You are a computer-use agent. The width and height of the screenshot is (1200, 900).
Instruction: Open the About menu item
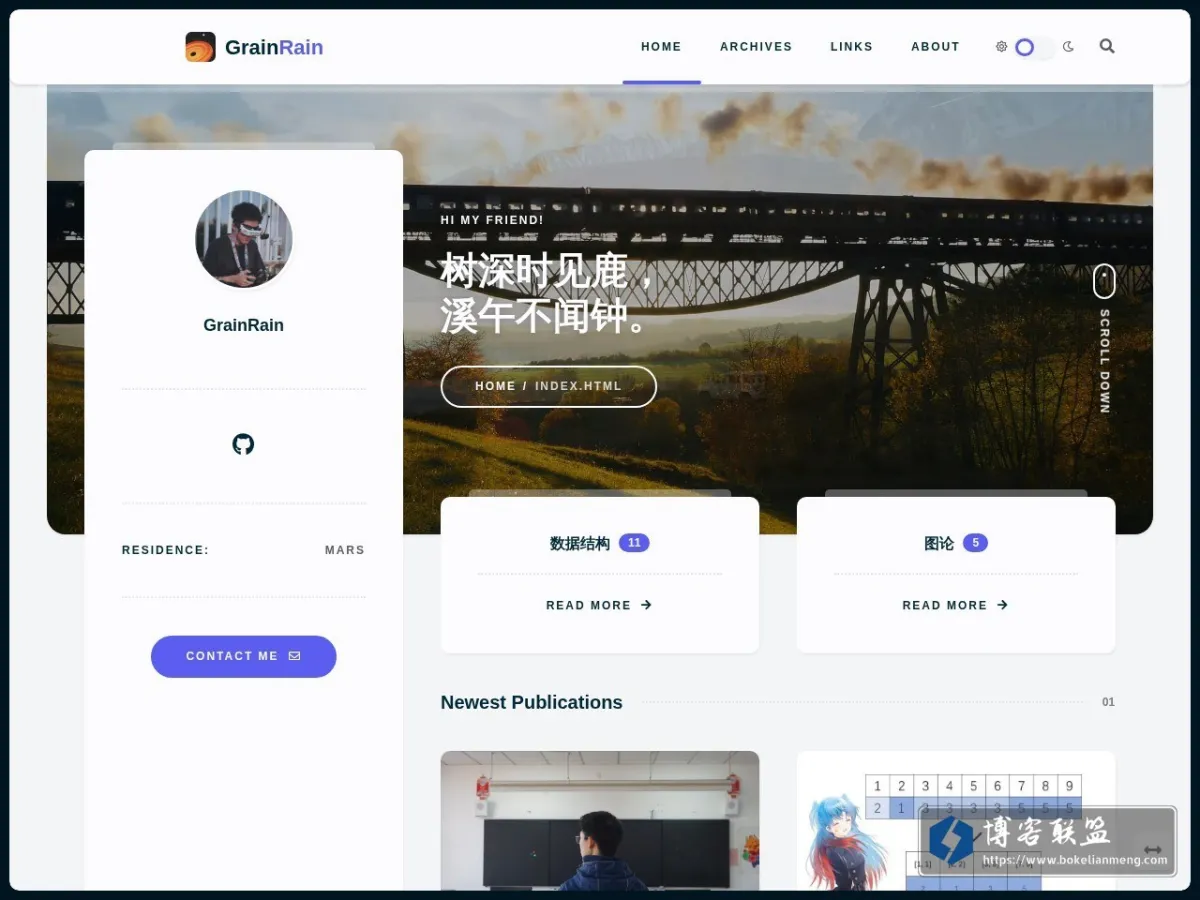pyautogui.click(x=935, y=47)
